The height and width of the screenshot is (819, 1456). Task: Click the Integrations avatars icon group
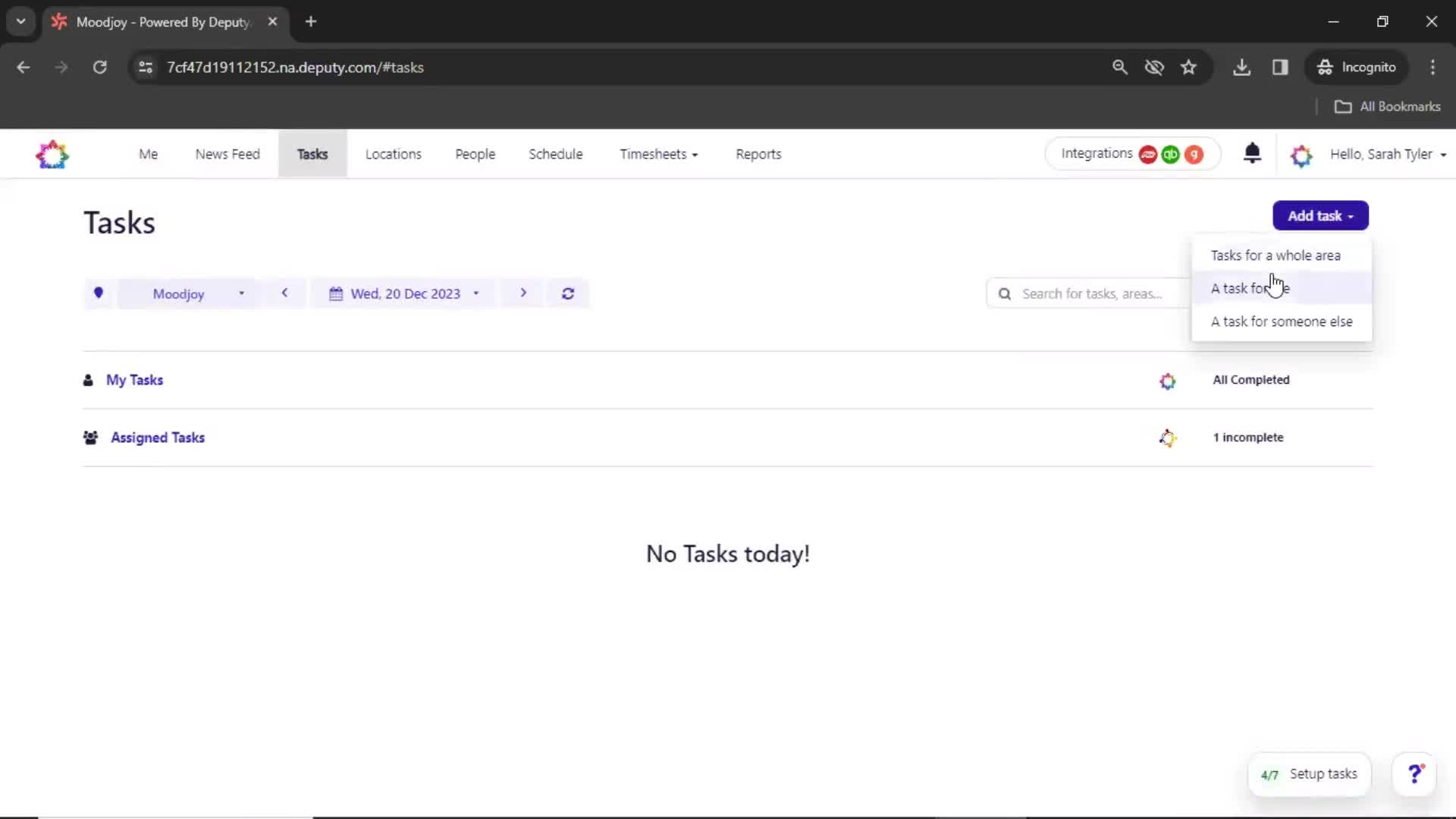(x=1171, y=154)
